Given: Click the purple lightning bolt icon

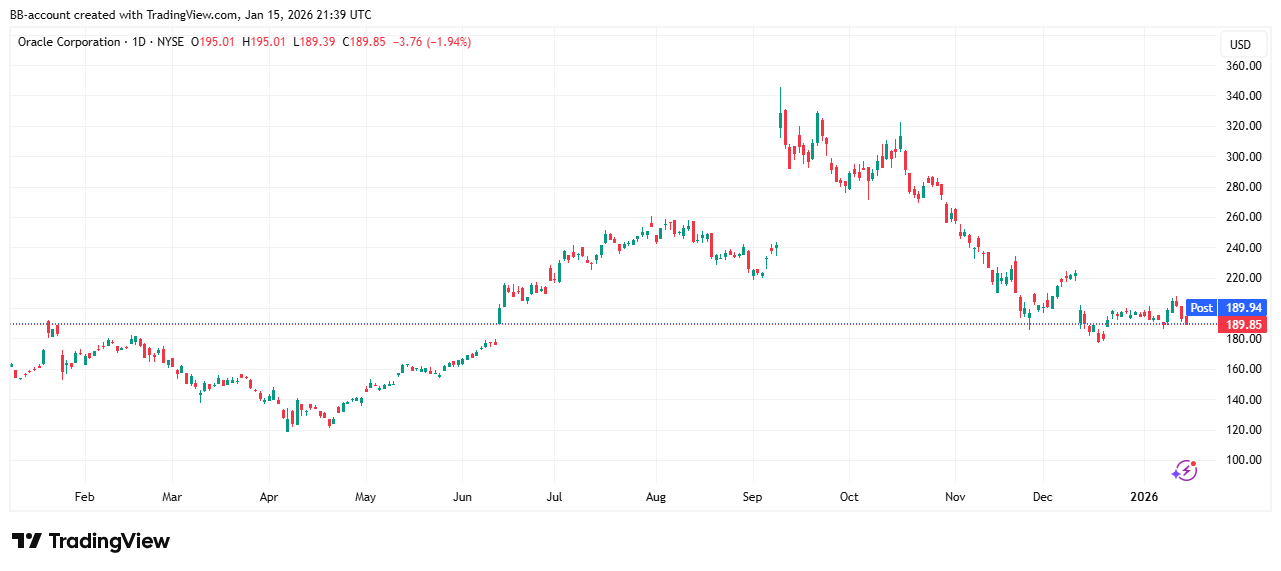Looking at the screenshot, I should click(x=1184, y=470).
